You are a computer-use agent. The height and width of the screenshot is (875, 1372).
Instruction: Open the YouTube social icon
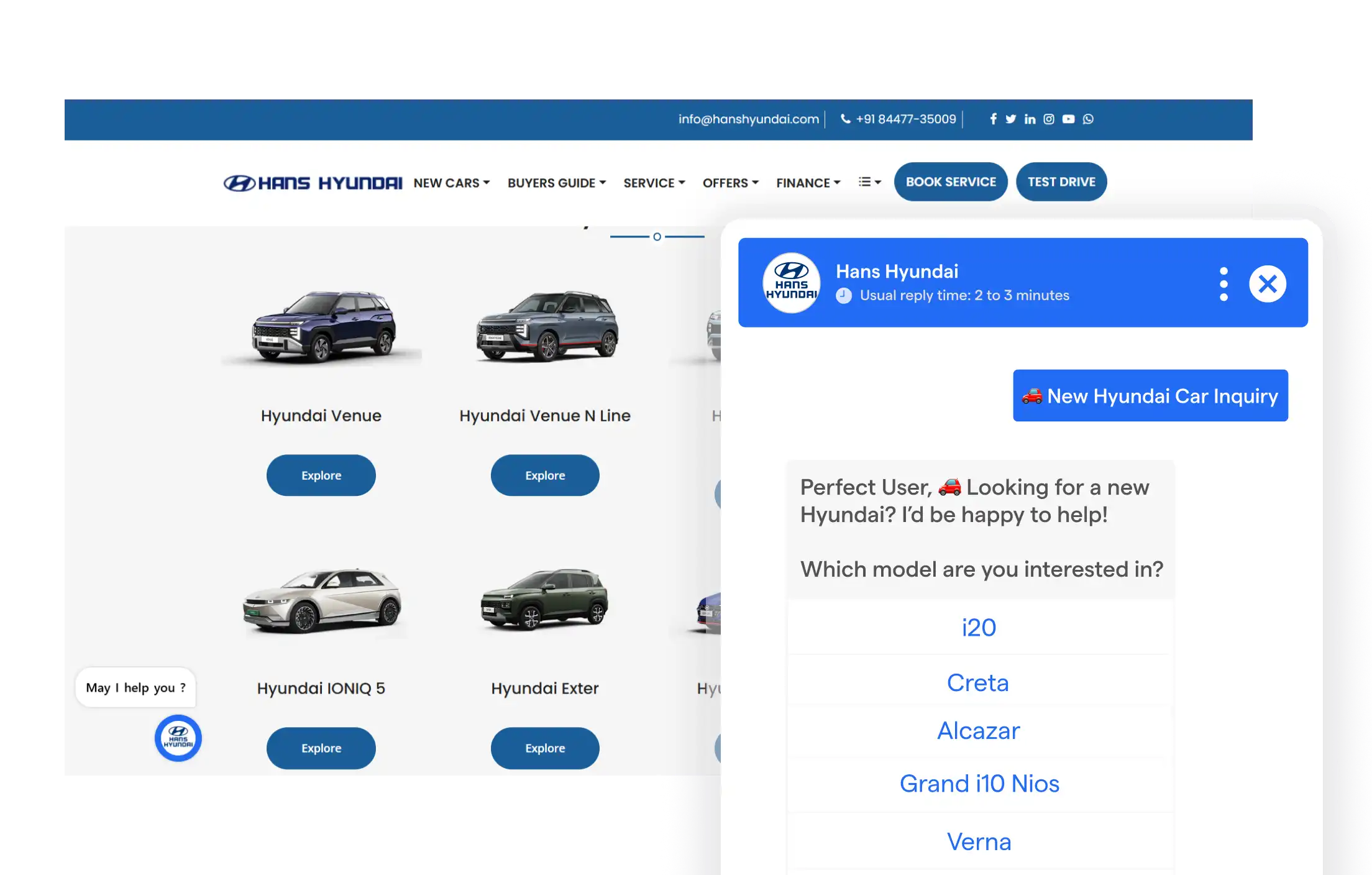1068,119
